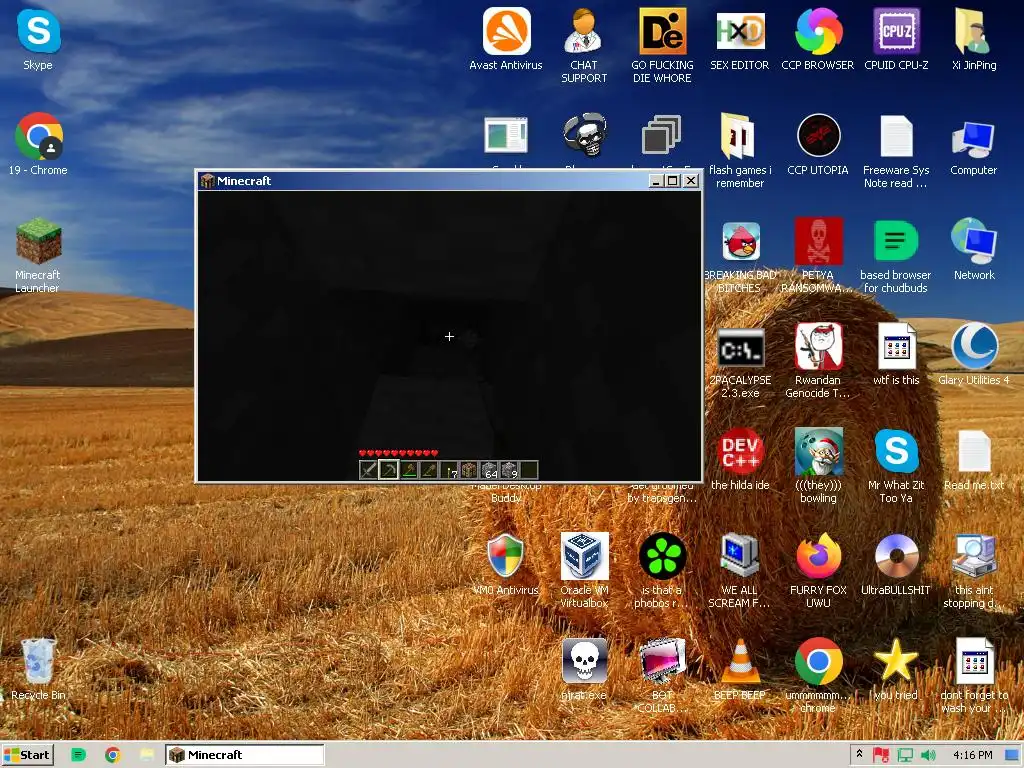The width and height of the screenshot is (1024, 768).
Task: Open based browser for chudbuds icon
Action: point(896,255)
